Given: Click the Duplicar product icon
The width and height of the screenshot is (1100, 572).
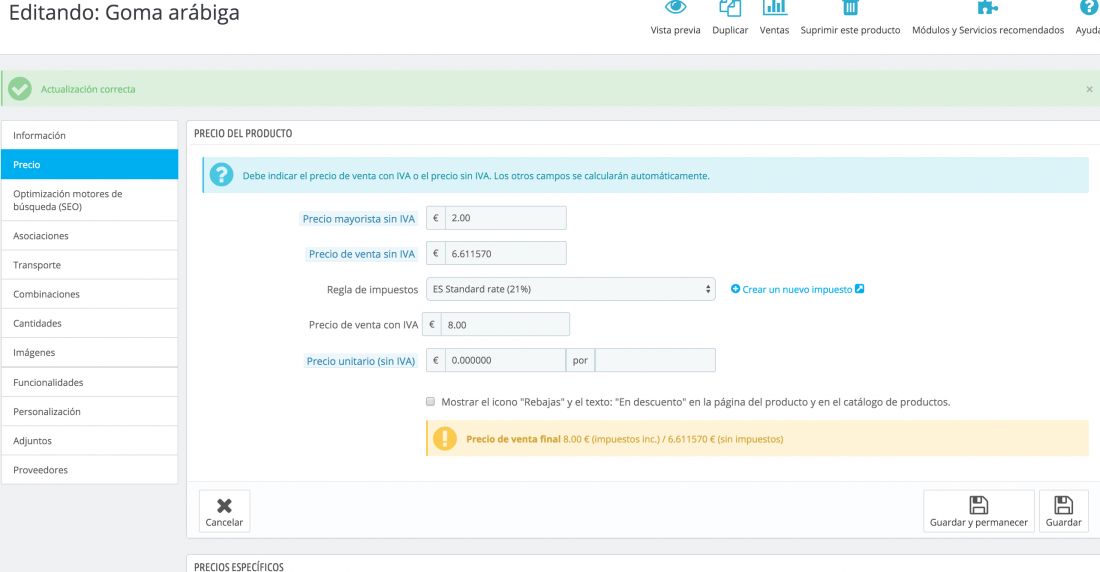Looking at the screenshot, I should pos(730,8).
